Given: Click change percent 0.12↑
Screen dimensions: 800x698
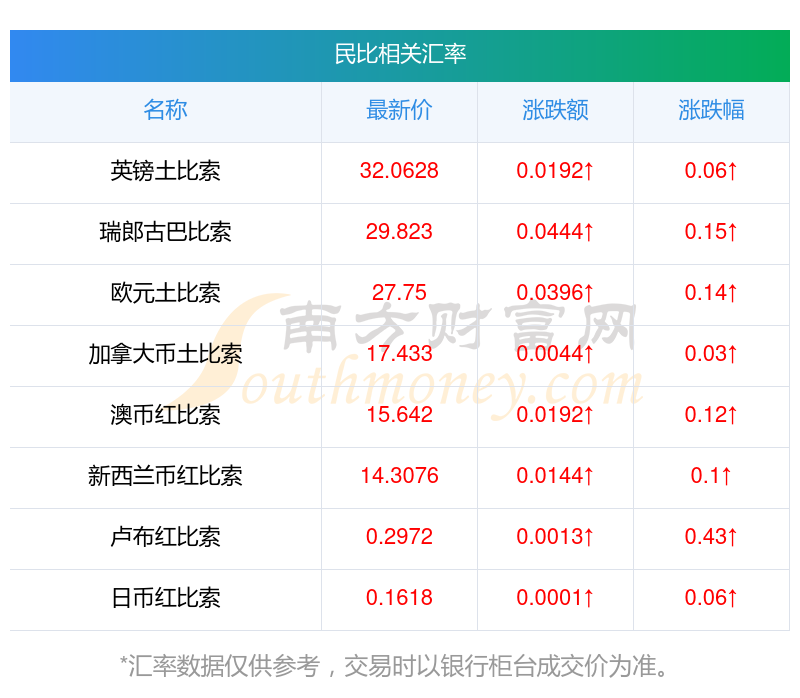Looking at the screenshot, I should (x=711, y=415).
